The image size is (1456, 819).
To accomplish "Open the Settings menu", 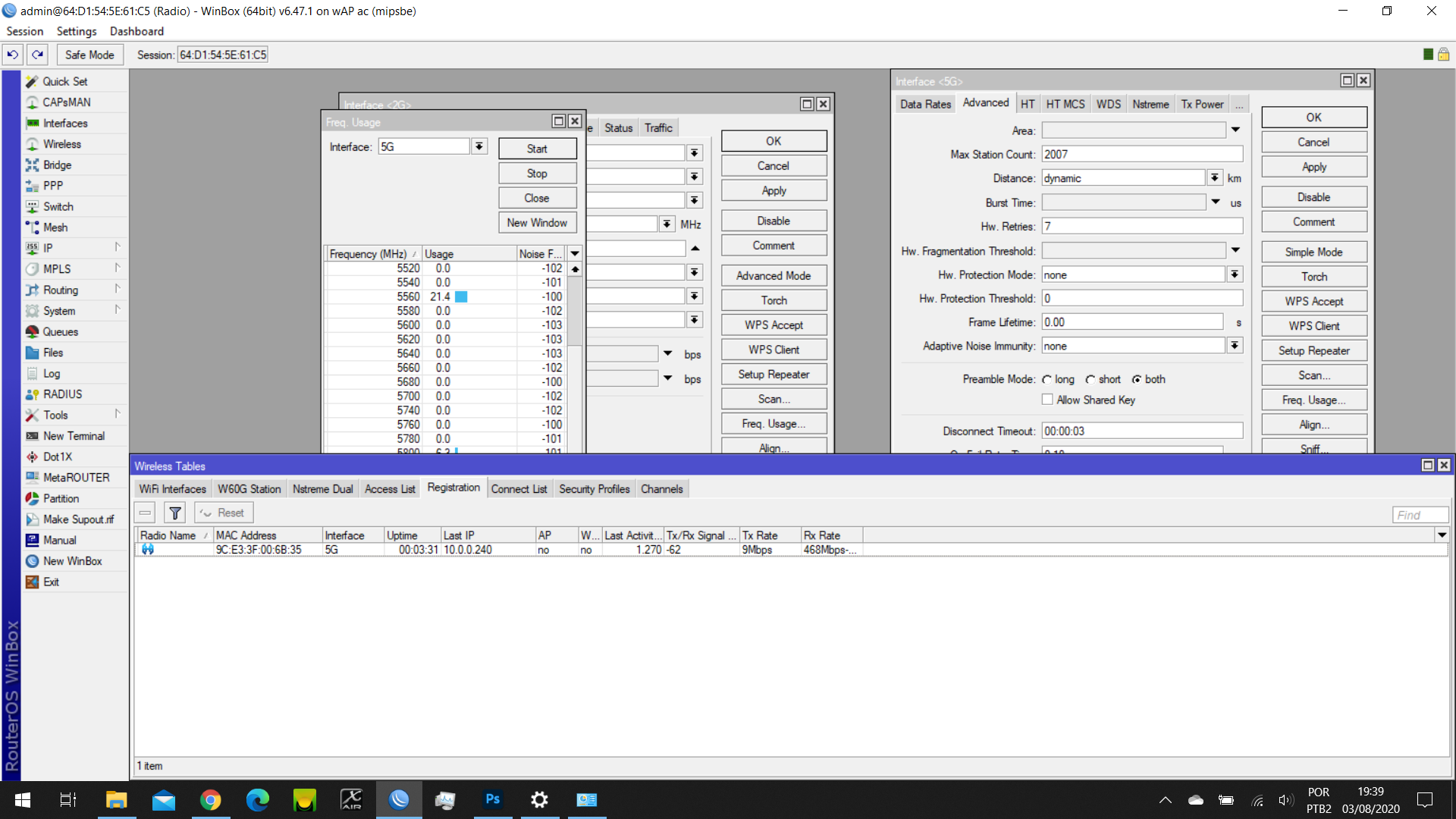I will (77, 31).
